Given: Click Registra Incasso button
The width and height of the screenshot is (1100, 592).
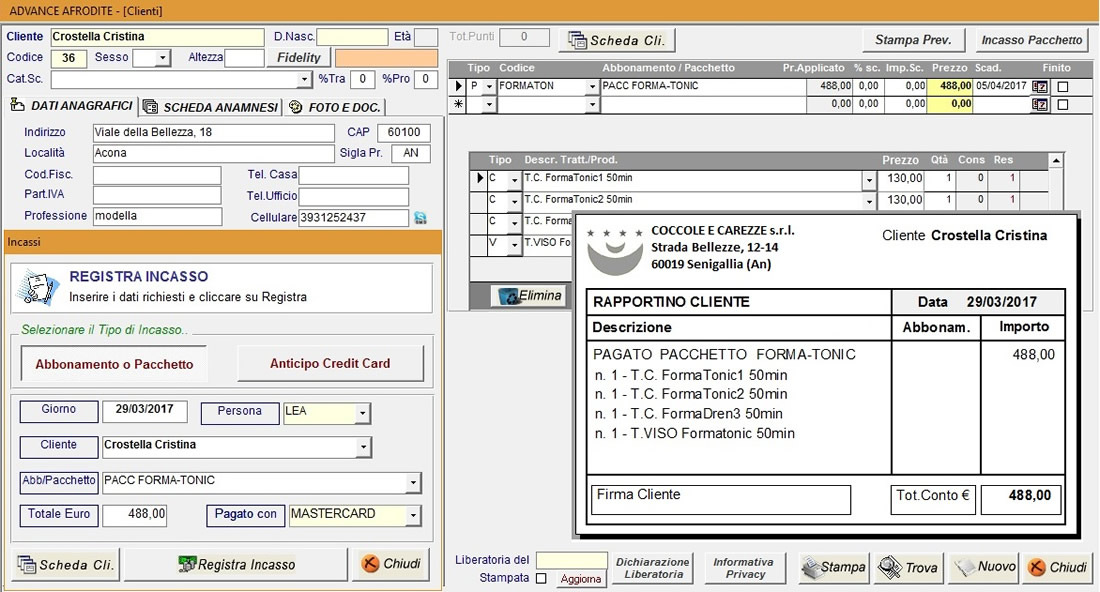Looking at the screenshot, I should point(236,564).
